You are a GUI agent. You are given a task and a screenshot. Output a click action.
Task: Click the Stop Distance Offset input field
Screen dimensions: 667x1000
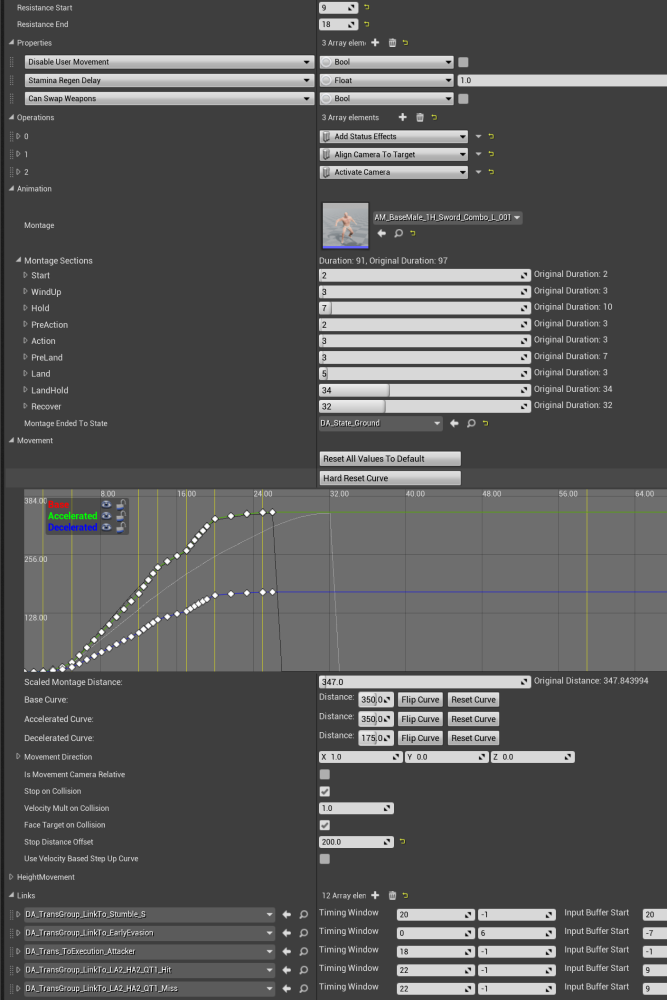(x=355, y=842)
